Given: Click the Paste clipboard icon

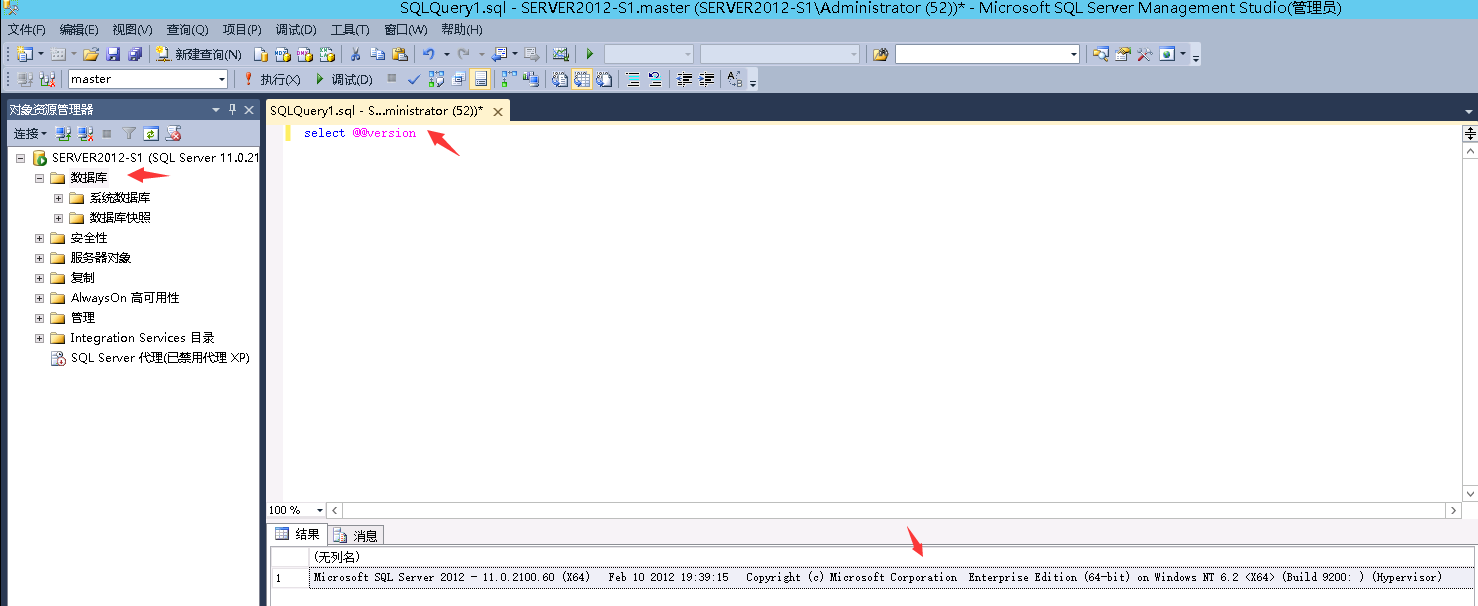Looking at the screenshot, I should [400, 54].
